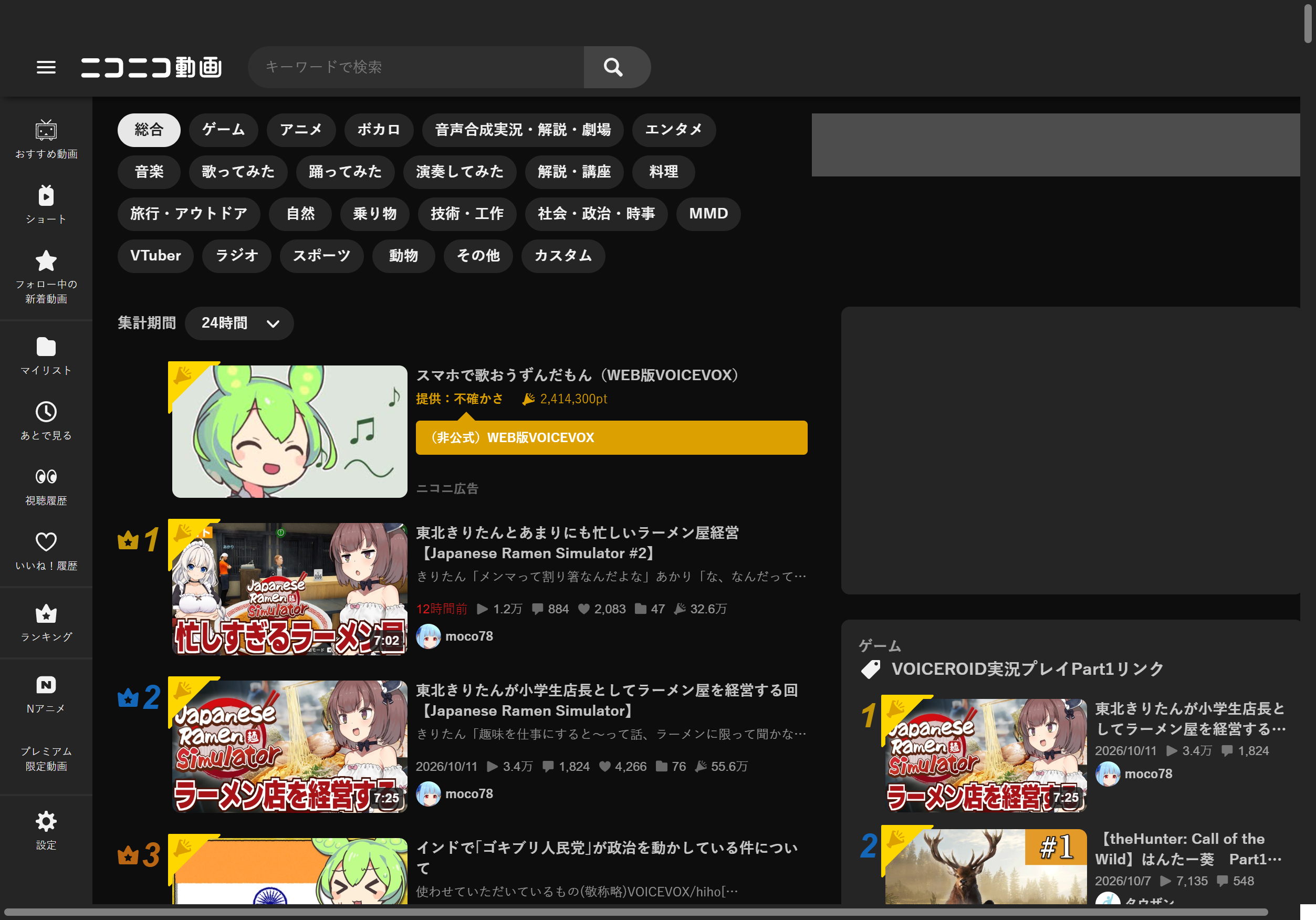This screenshot has width=1316, height=920.
Task: Open インドで「ゴキブリ人民党」 video title
Action: [x=607, y=858]
